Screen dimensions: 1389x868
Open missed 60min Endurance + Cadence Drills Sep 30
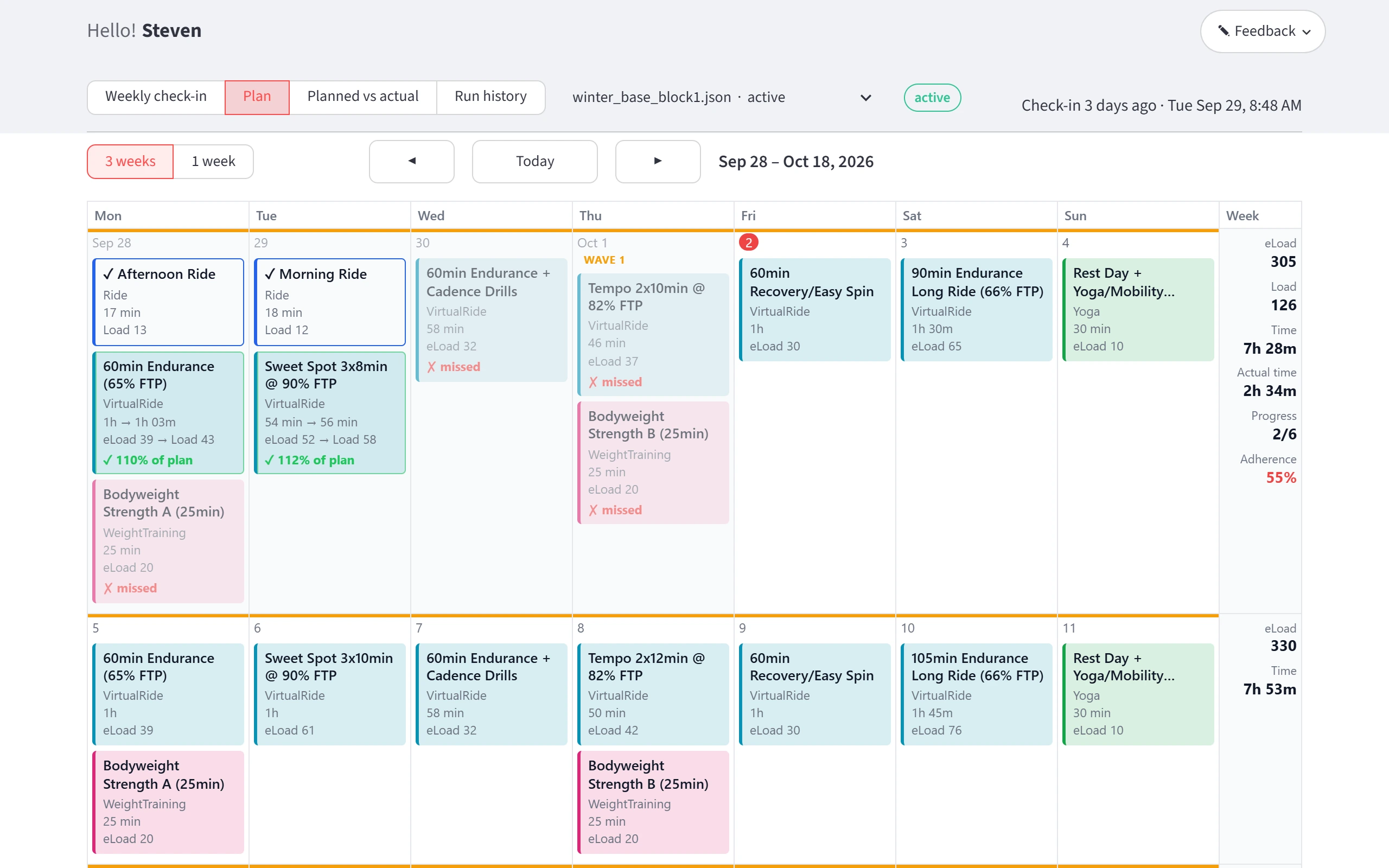click(492, 320)
